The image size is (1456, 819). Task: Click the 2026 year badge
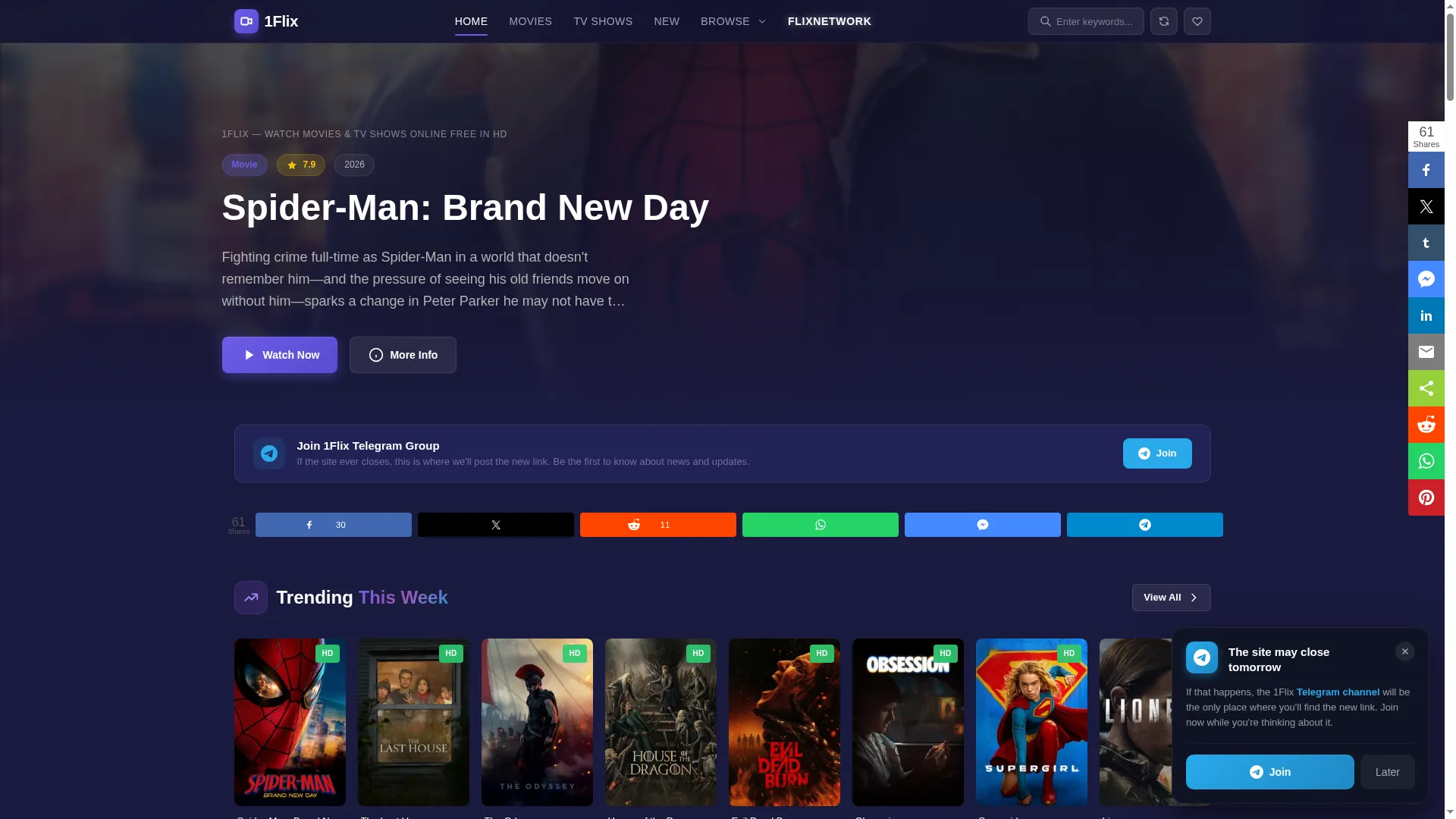[354, 165]
